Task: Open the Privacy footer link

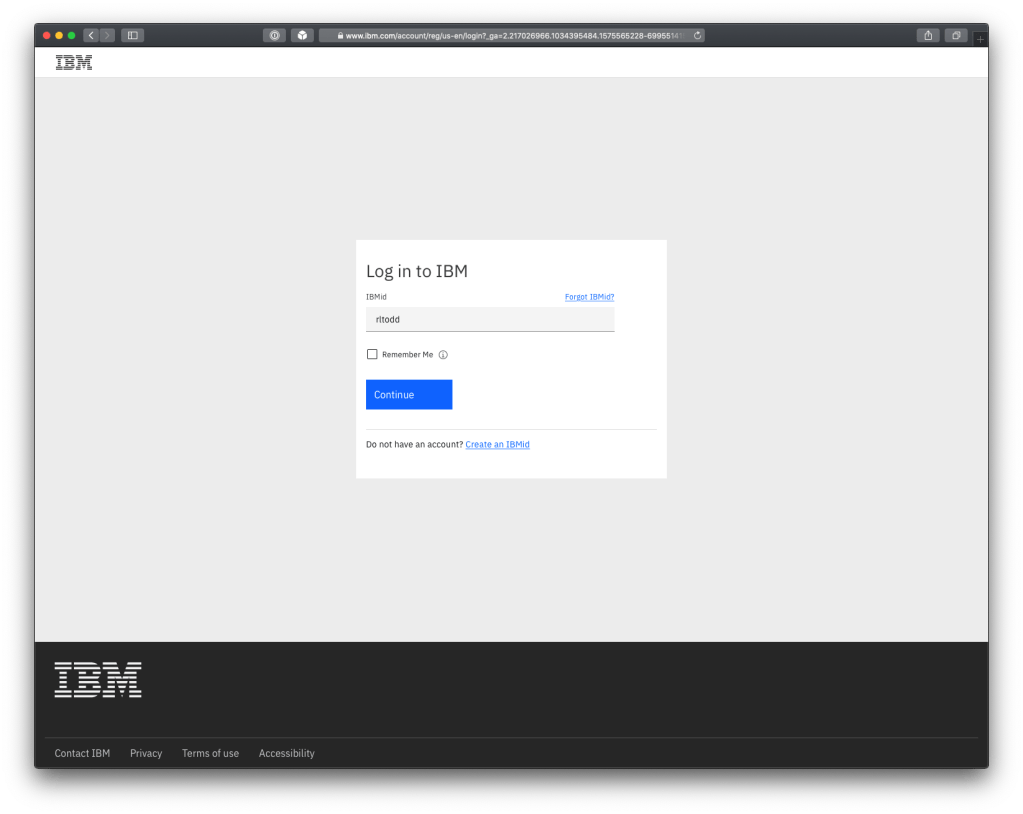Action: click(x=146, y=753)
